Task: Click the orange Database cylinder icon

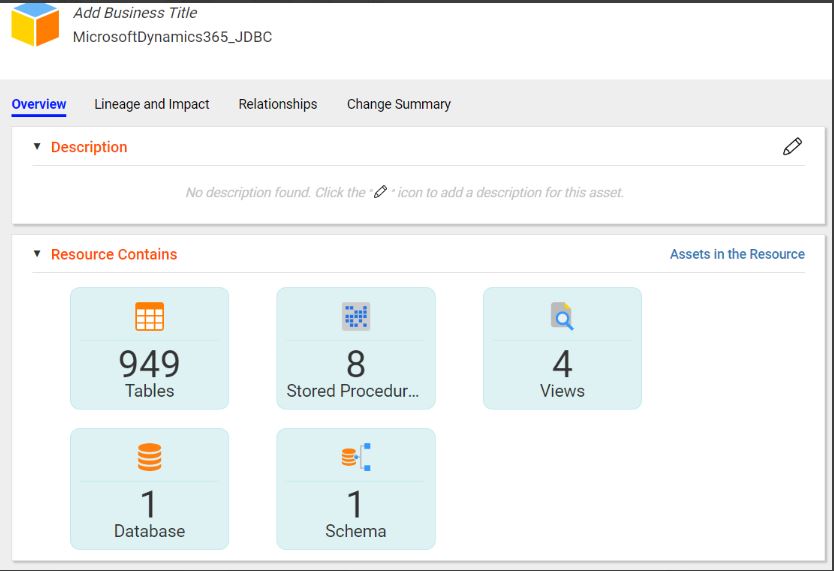Action: (149, 457)
